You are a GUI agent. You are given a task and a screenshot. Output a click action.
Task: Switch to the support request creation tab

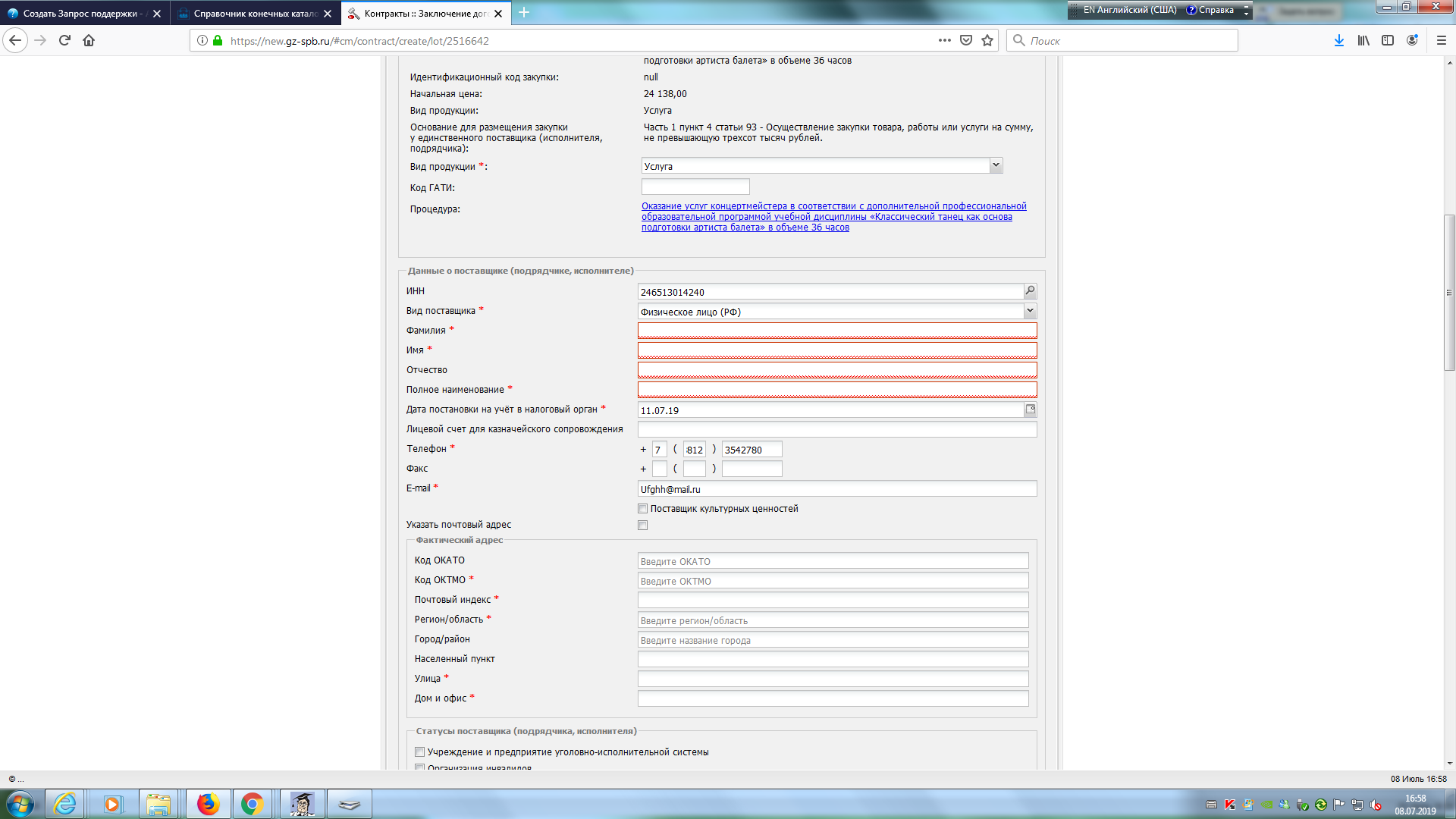pyautogui.click(x=80, y=14)
